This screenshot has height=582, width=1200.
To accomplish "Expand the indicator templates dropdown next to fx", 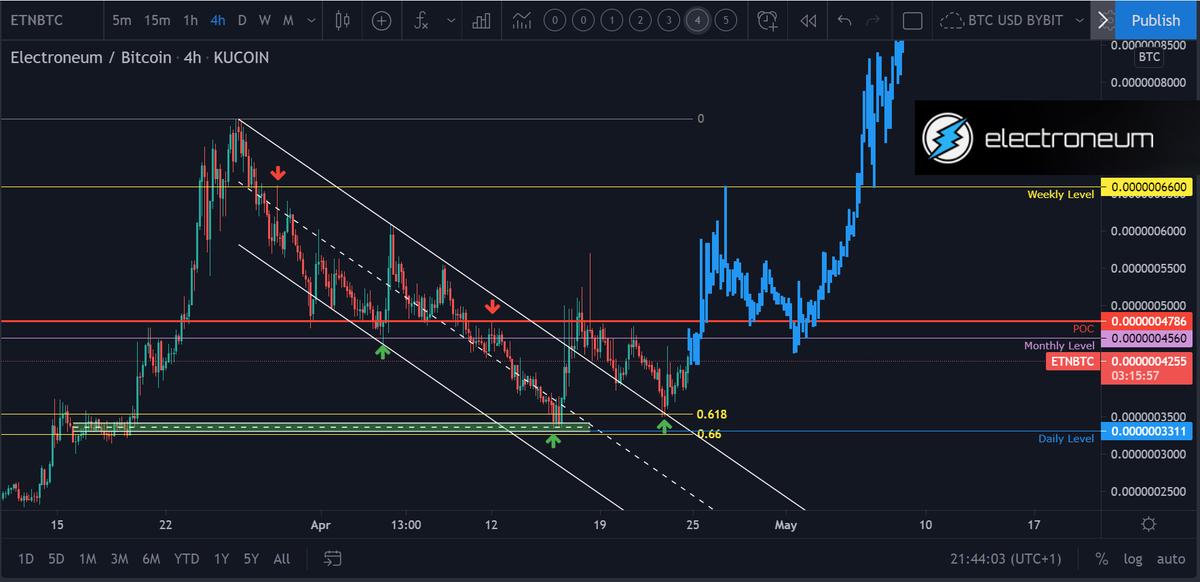I will (x=451, y=20).
